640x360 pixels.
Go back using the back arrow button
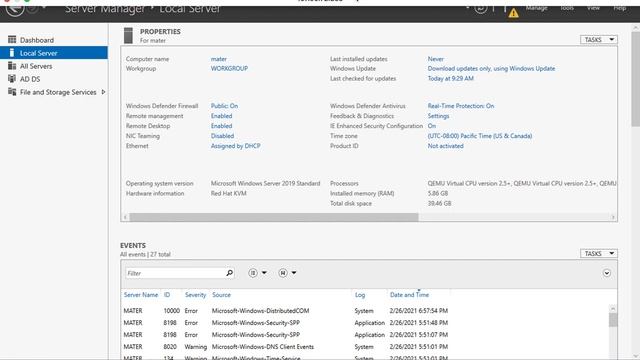[x=15, y=8]
